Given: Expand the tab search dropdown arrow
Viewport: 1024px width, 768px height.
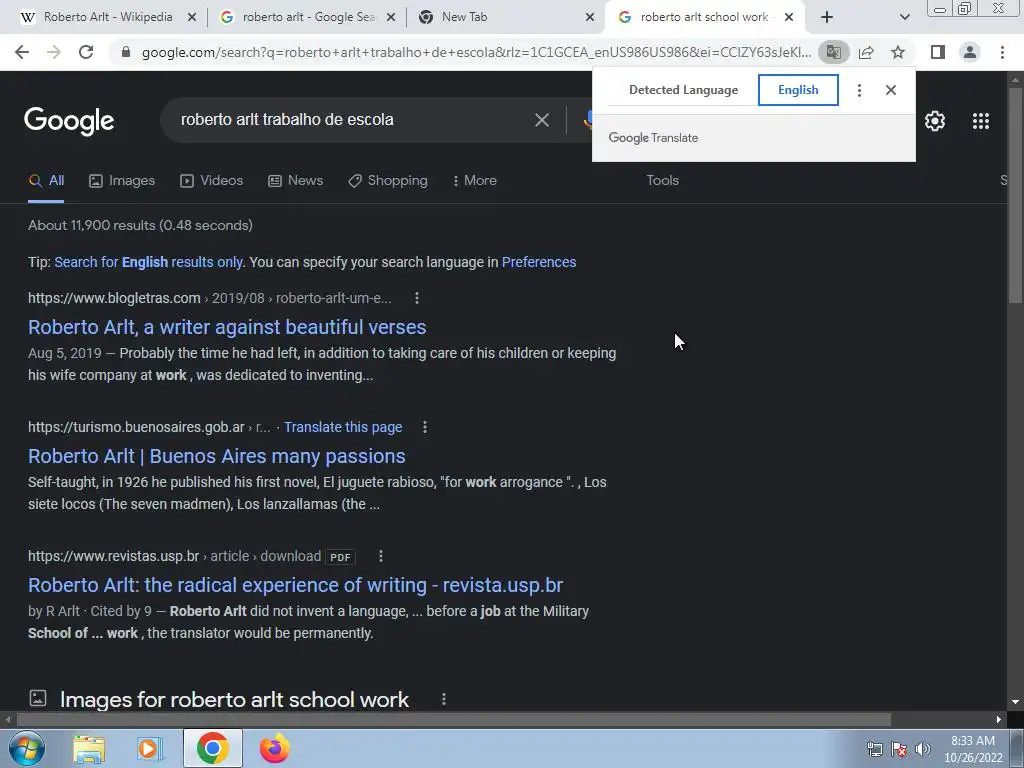Looking at the screenshot, I should pyautogui.click(x=904, y=18).
